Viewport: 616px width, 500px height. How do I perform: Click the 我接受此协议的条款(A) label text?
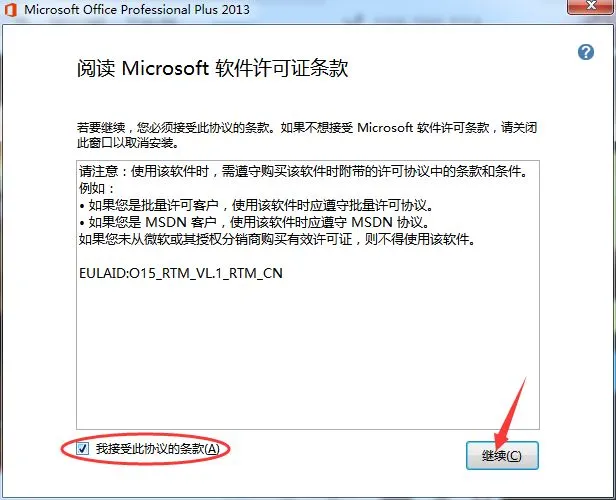tap(157, 449)
